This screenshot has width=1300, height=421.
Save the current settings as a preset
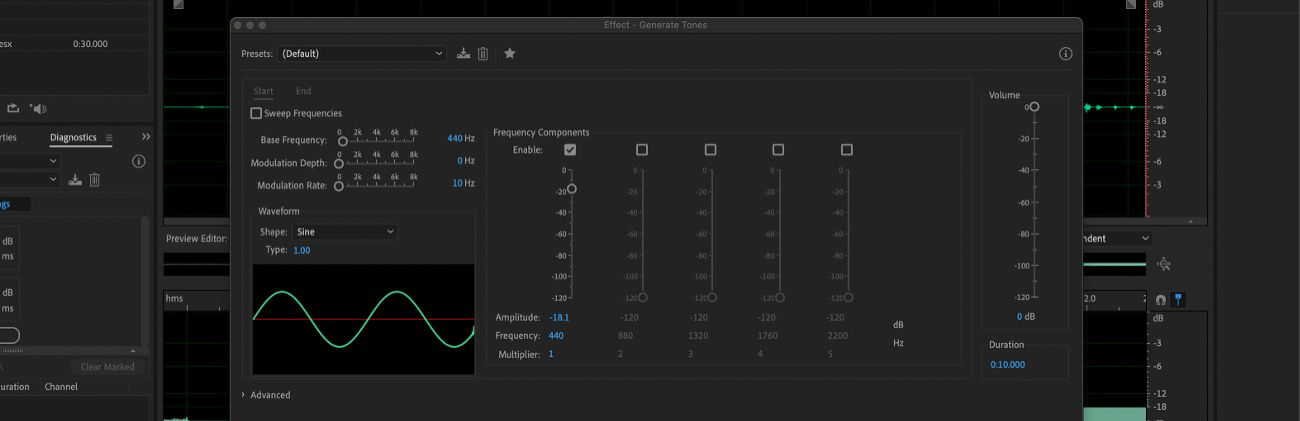point(463,54)
